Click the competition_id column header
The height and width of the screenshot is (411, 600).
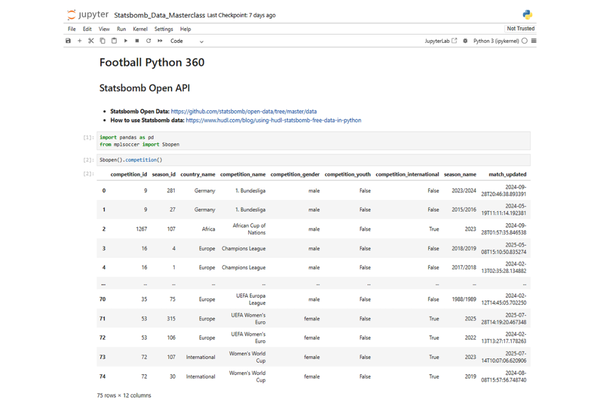[x=129, y=175]
